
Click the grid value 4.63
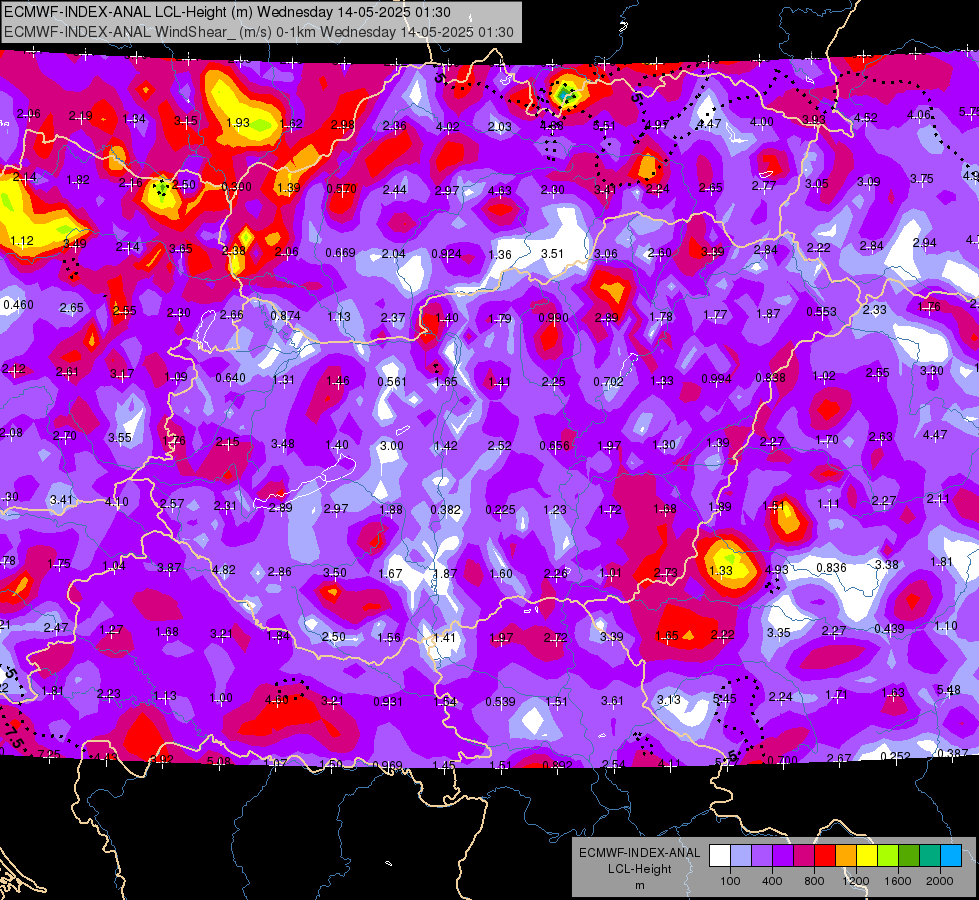(x=500, y=190)
